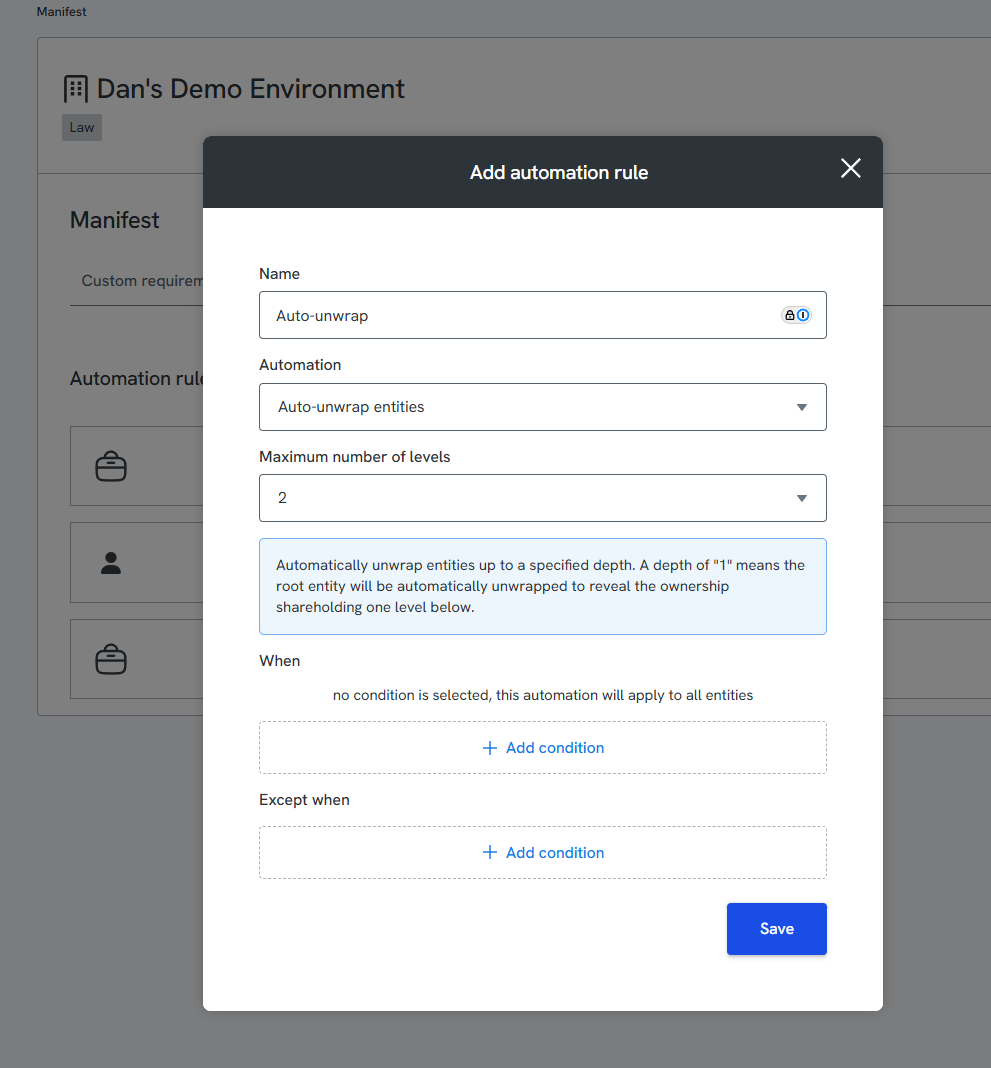Click the Name input field containing Auto-unwrap
The width and height of the screenshot is (991, 1068).
[542, 315]
